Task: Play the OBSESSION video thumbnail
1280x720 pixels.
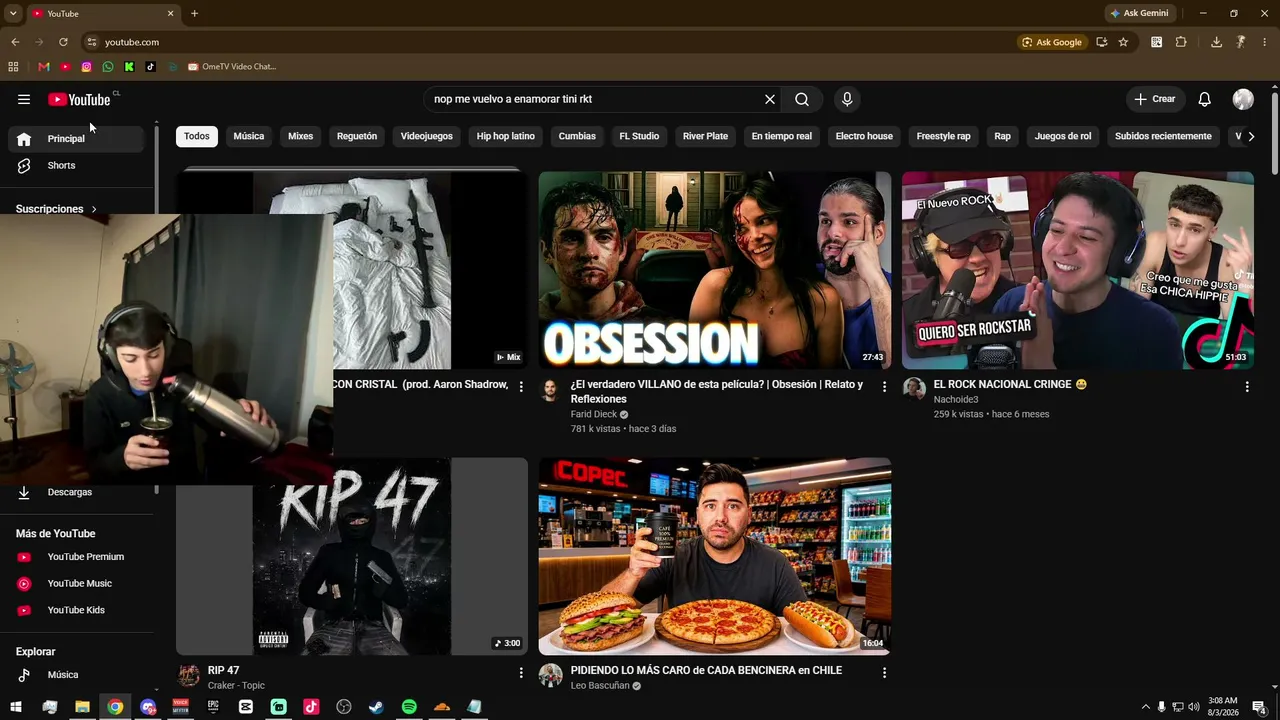Action: coord(715,270)
